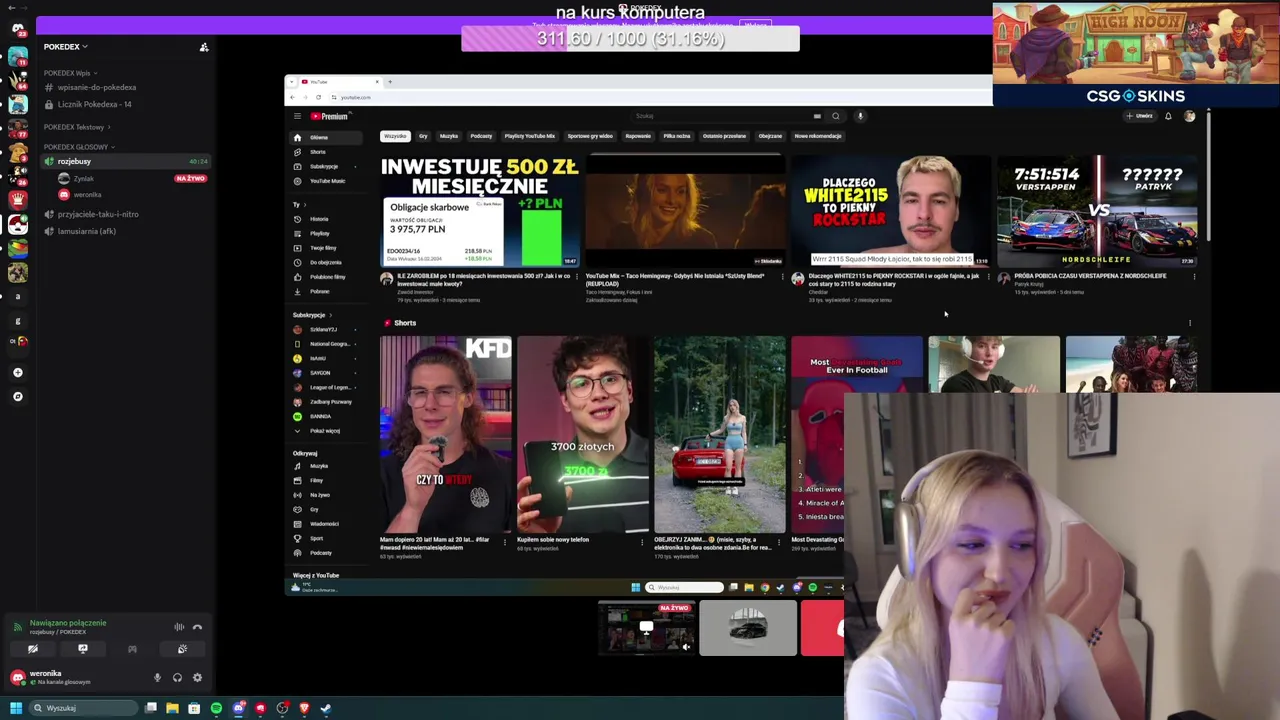Reload the page in shared Chrome window
Viewport: 1280px width, 720px height.
pyautogui.click(x=318, y=97)
